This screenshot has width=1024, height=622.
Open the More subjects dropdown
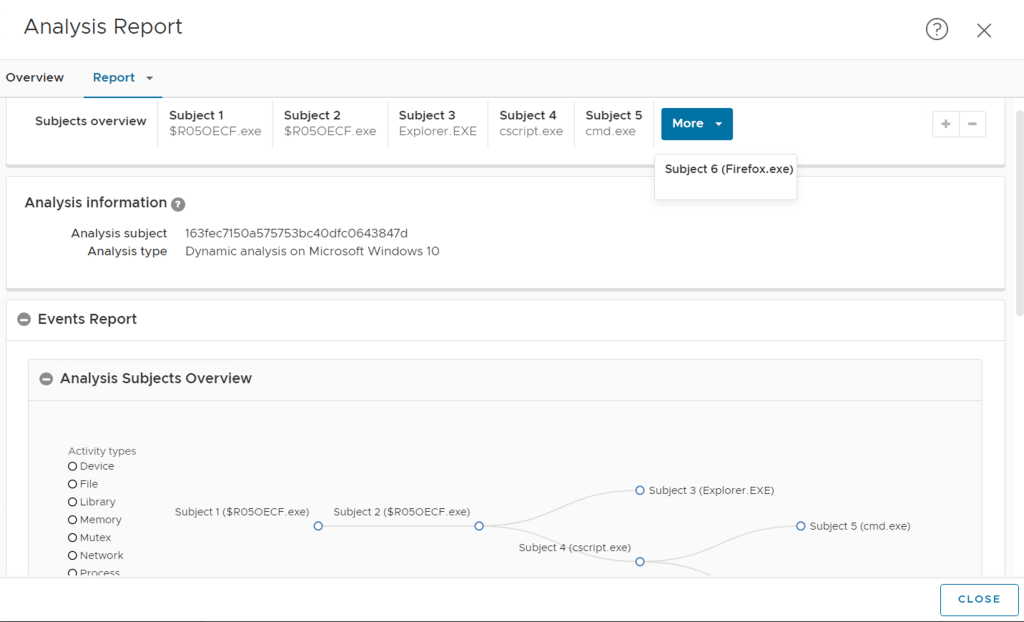point(696,124)
